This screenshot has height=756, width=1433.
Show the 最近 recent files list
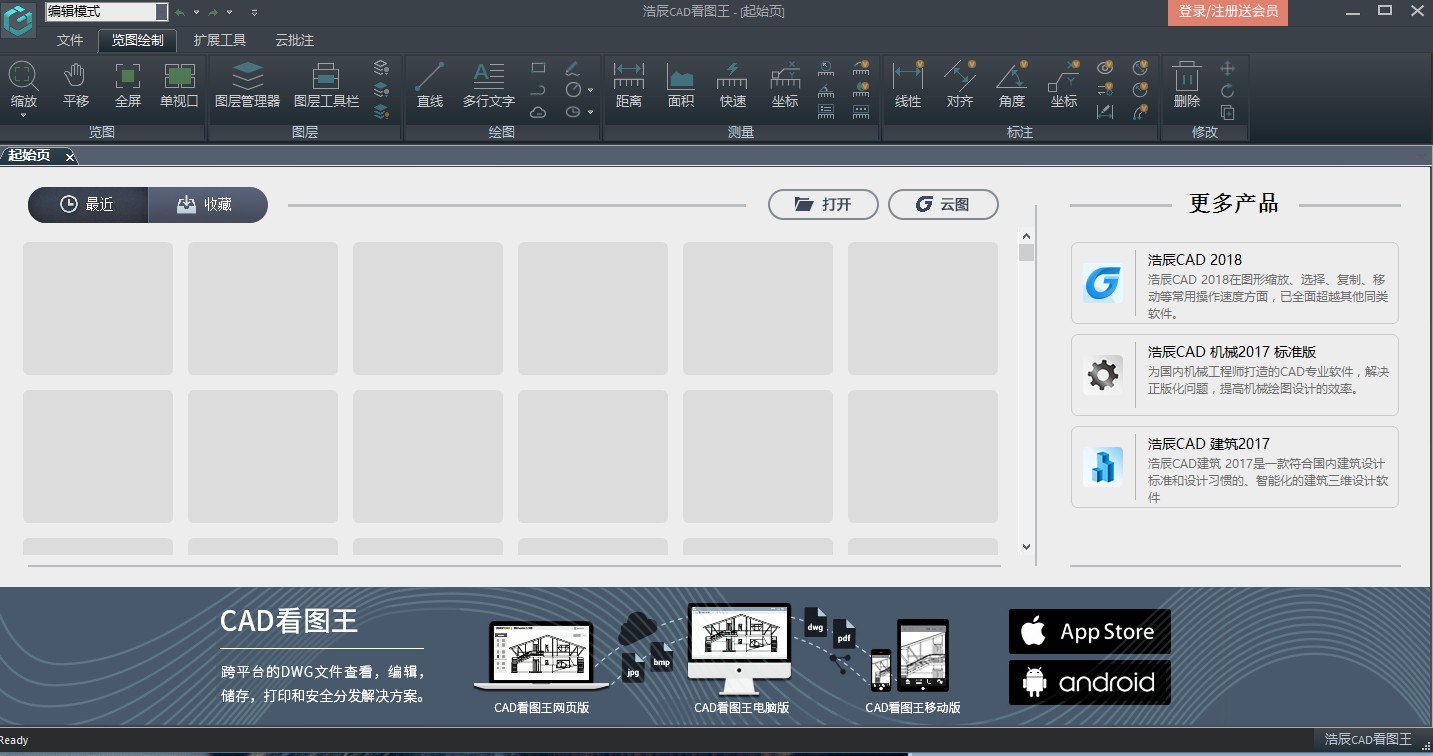[x=88, y=204]
